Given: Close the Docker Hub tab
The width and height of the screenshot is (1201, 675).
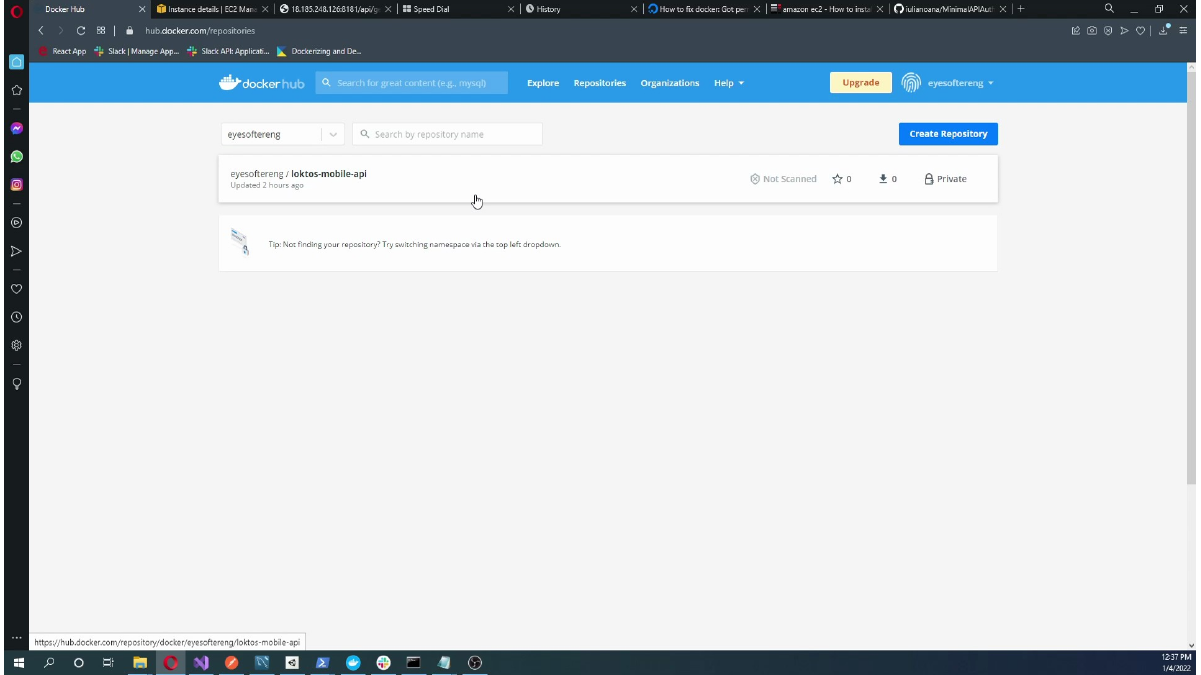Looking at the screenshot, I should 142,9.
